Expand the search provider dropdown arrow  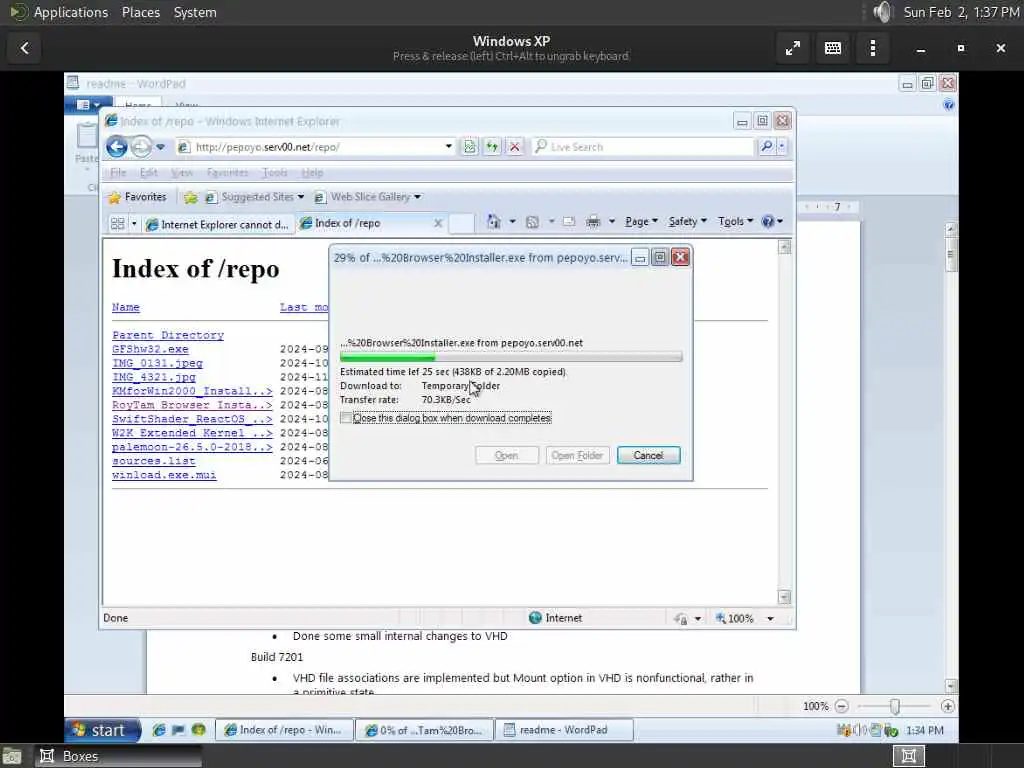[x=782, y=147]
